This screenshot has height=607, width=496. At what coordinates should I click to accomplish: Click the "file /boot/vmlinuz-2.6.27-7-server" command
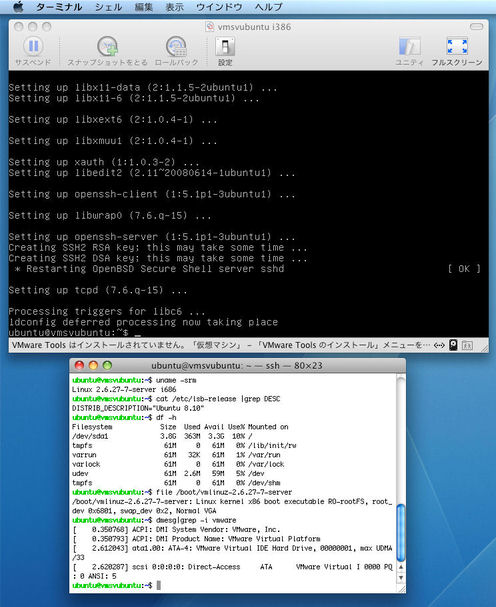coord(224,492)
